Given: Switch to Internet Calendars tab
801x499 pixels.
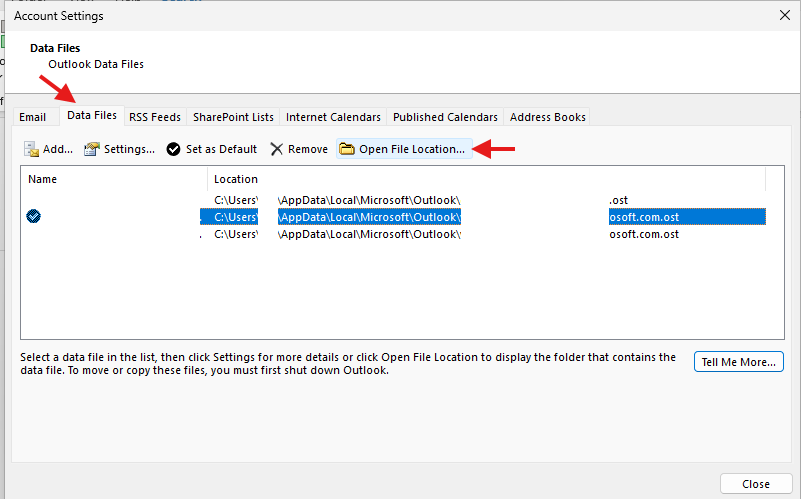Looking at the screenshot, I should pyautogui.click(x=333, y=117).
